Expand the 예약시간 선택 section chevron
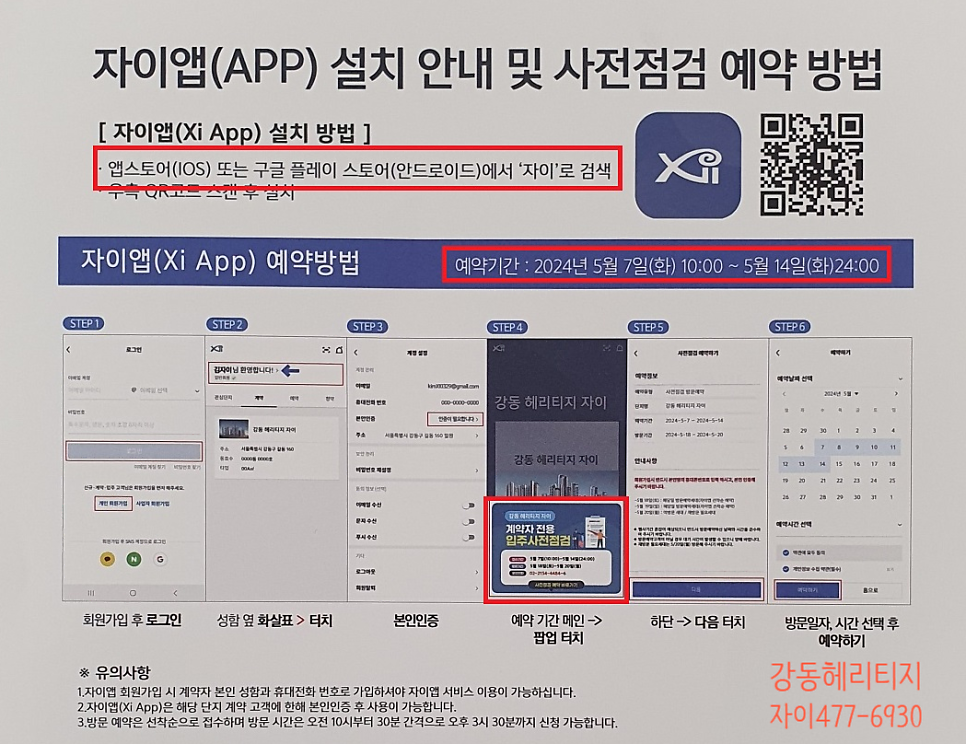966x744 pixels. tap(900, 525)
